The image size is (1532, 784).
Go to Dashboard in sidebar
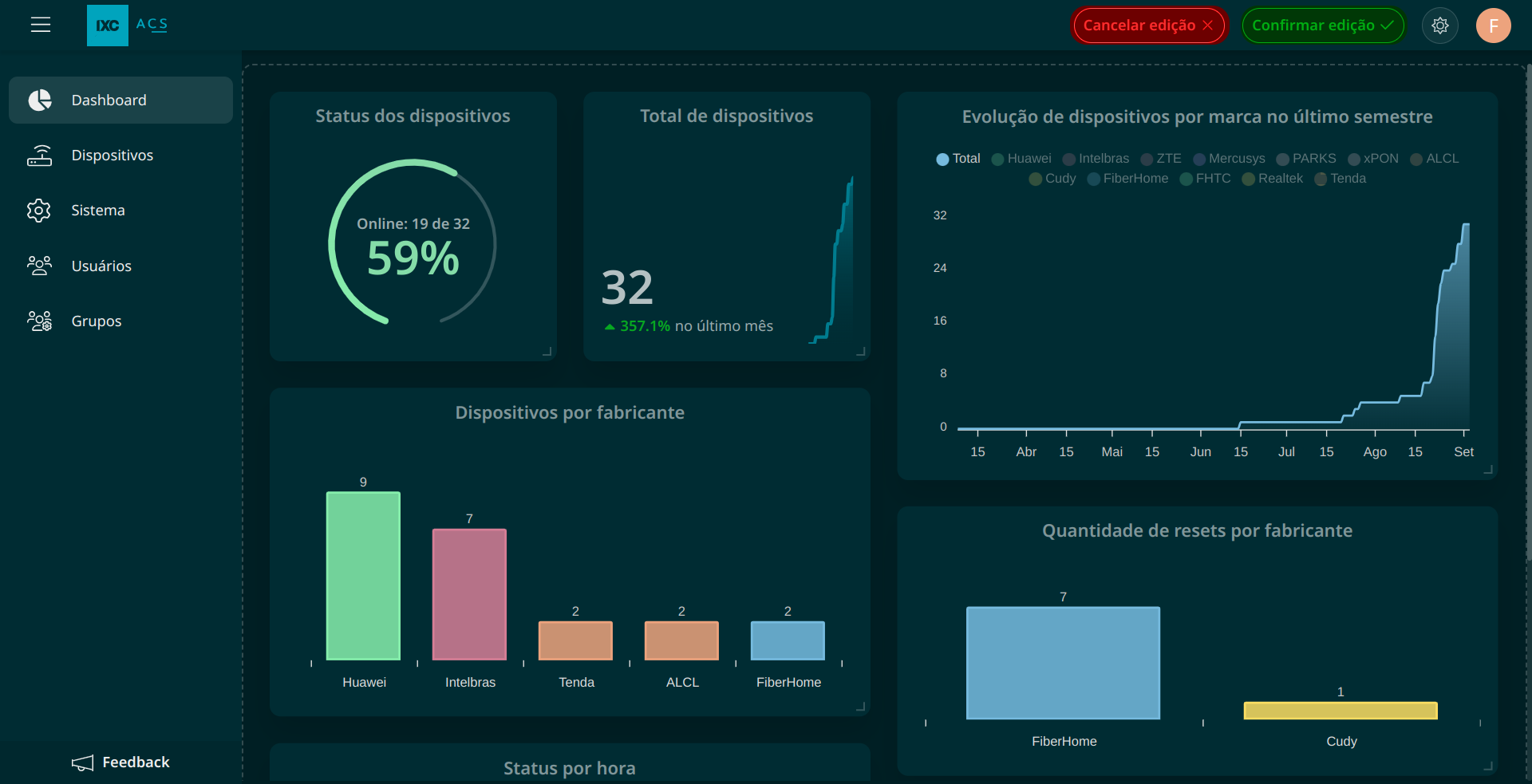tap(120, 100)
